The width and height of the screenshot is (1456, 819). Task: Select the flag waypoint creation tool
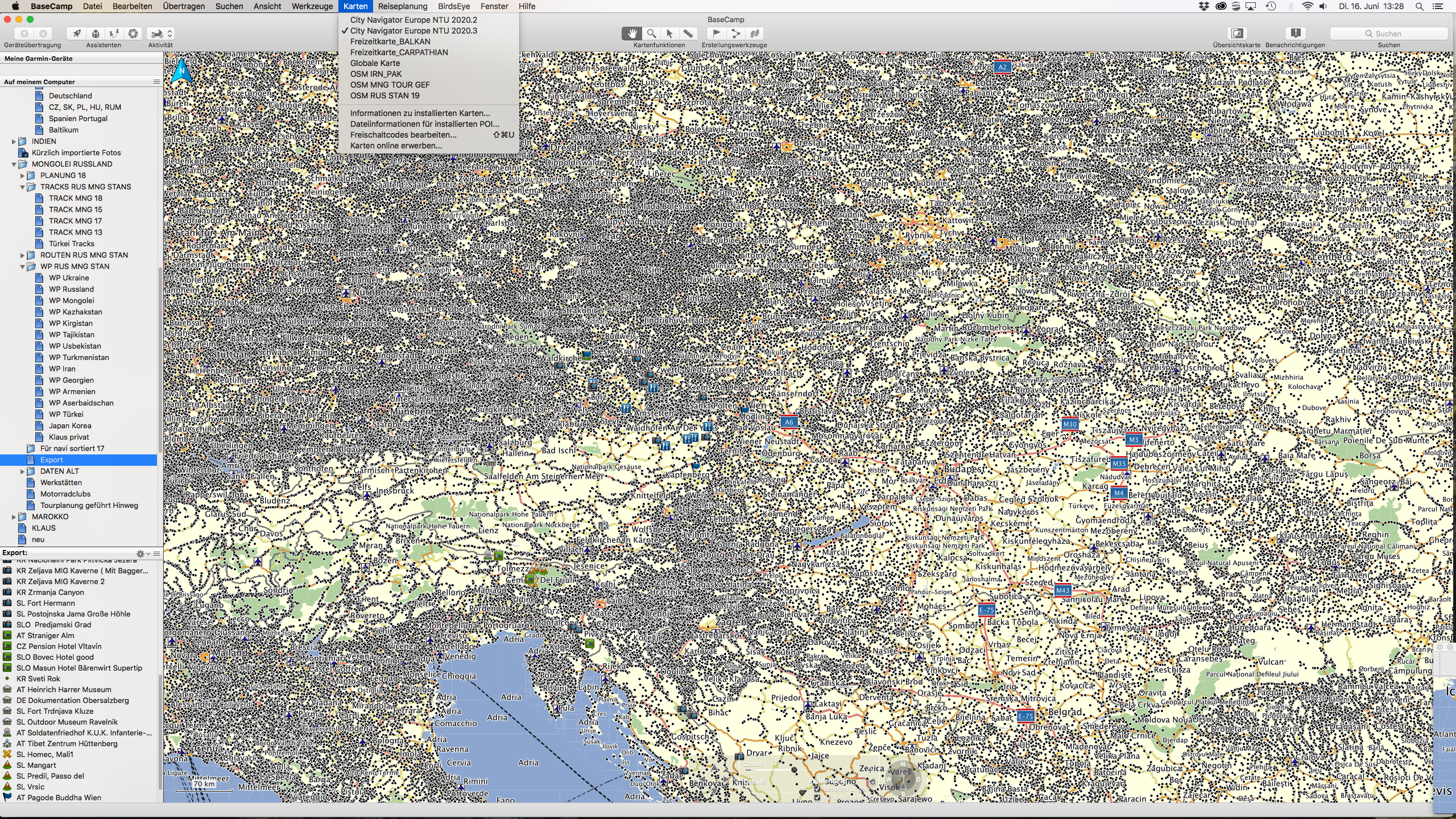click(x=717, y=34)
